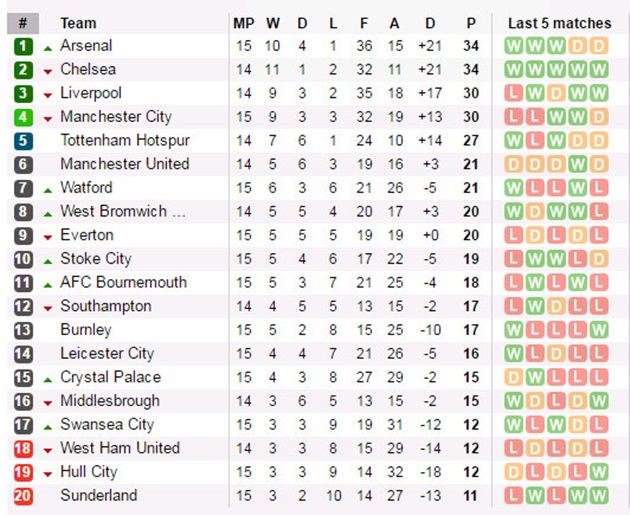Sort by the P points column header
Viewport: 630px width, 515px height.
[x=471, y=23]
